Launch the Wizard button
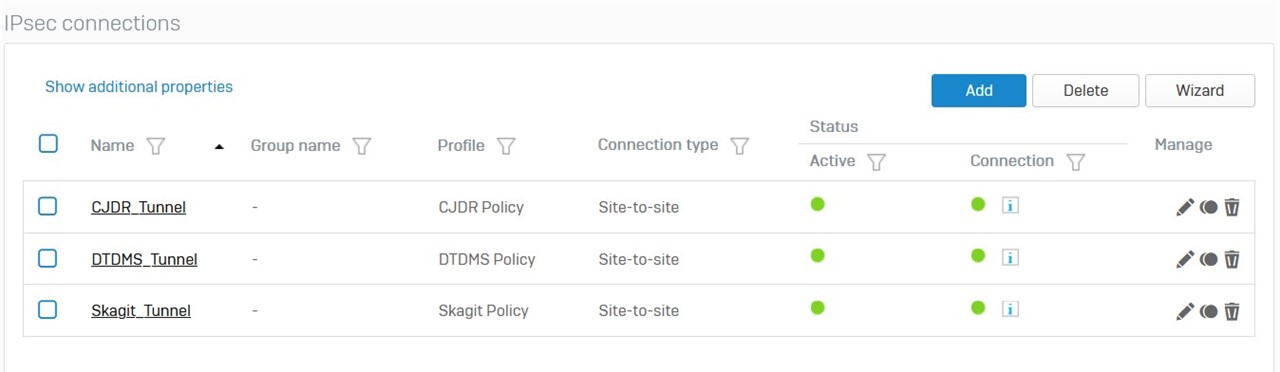 point(1200,90)
